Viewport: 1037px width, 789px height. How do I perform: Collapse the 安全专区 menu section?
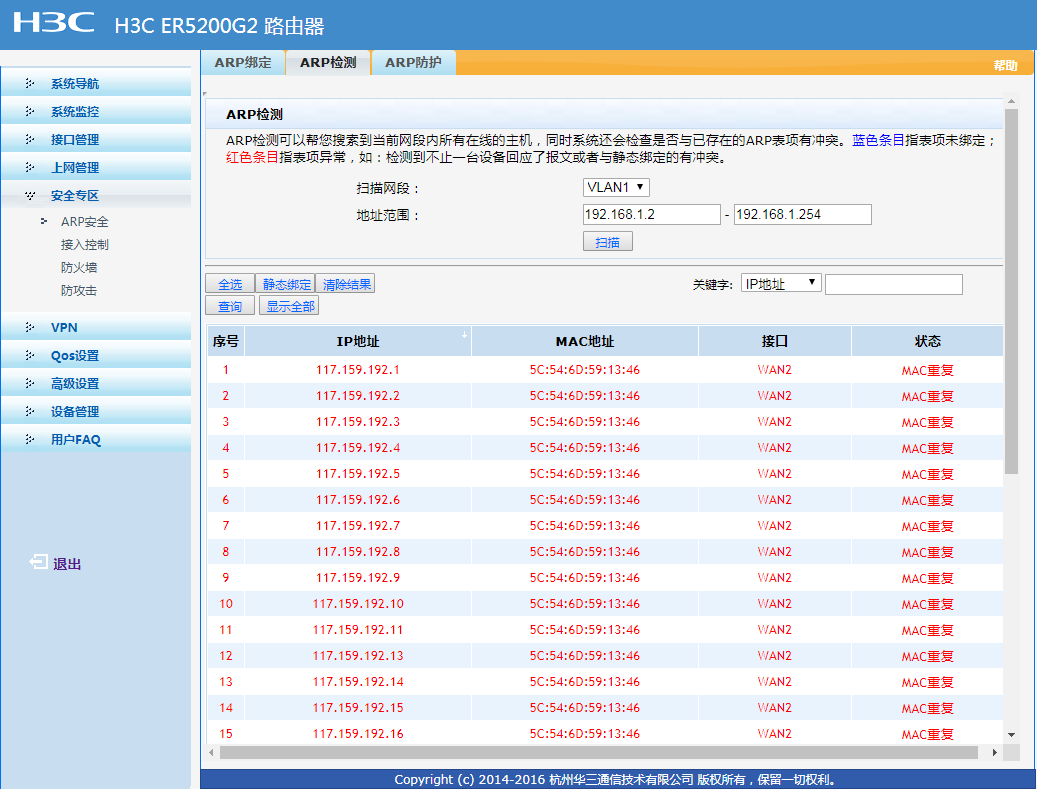coord(75,196)
